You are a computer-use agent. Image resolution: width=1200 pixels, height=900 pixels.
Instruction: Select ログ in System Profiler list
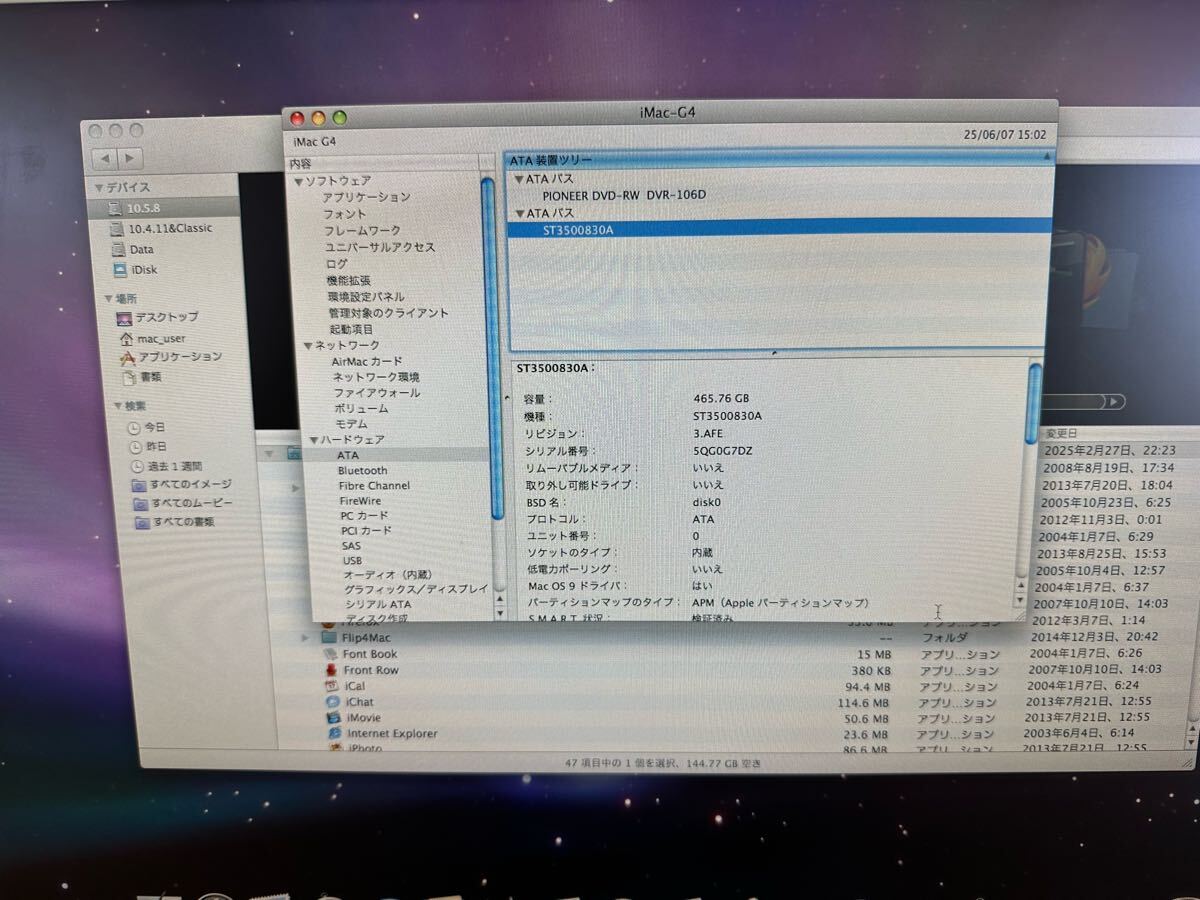(x=337, y=264)
